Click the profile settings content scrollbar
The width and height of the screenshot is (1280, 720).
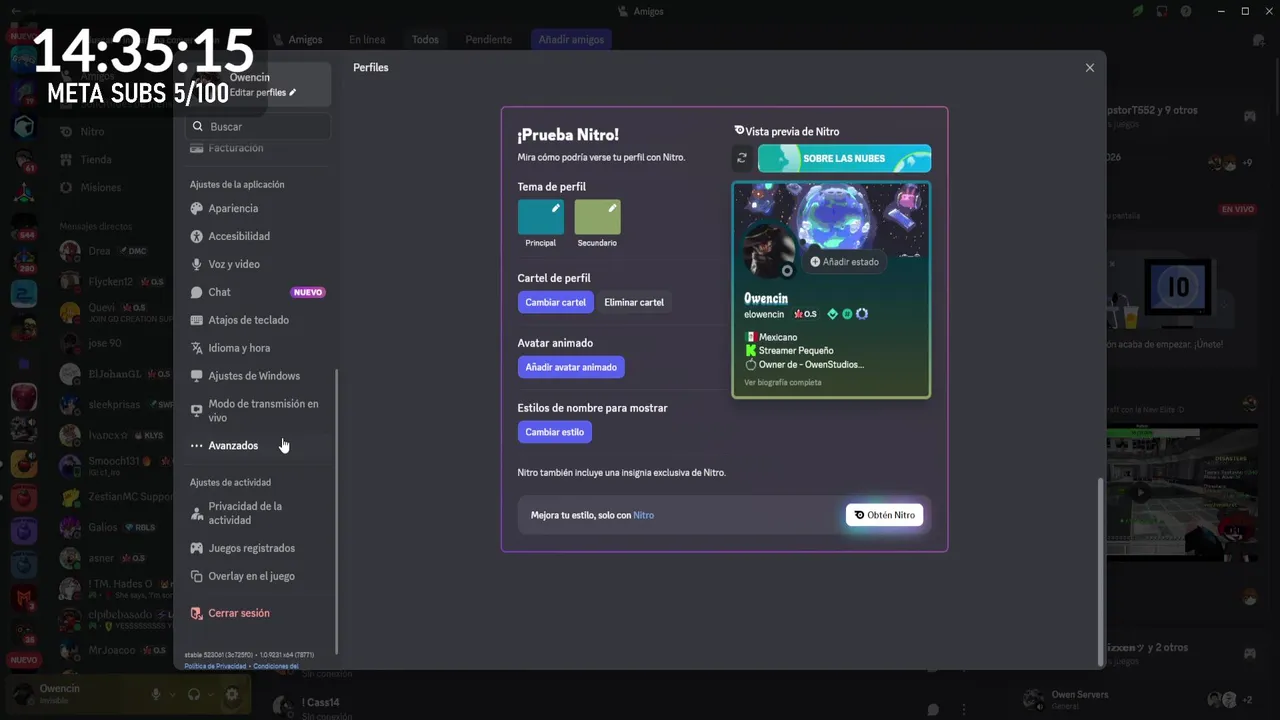click(x=1101, y=571)
